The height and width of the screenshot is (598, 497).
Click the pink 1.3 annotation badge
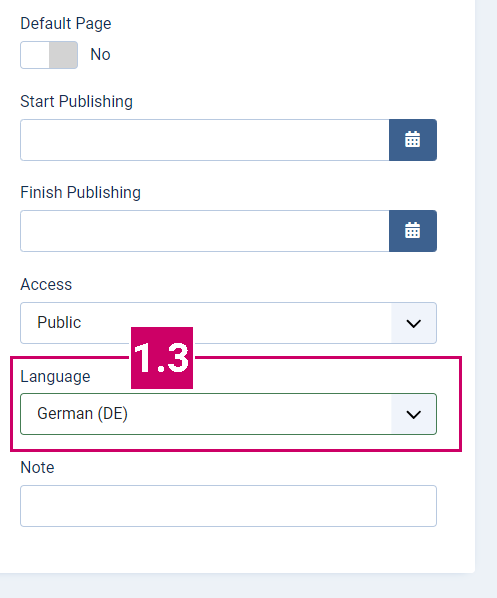point(162,358)
